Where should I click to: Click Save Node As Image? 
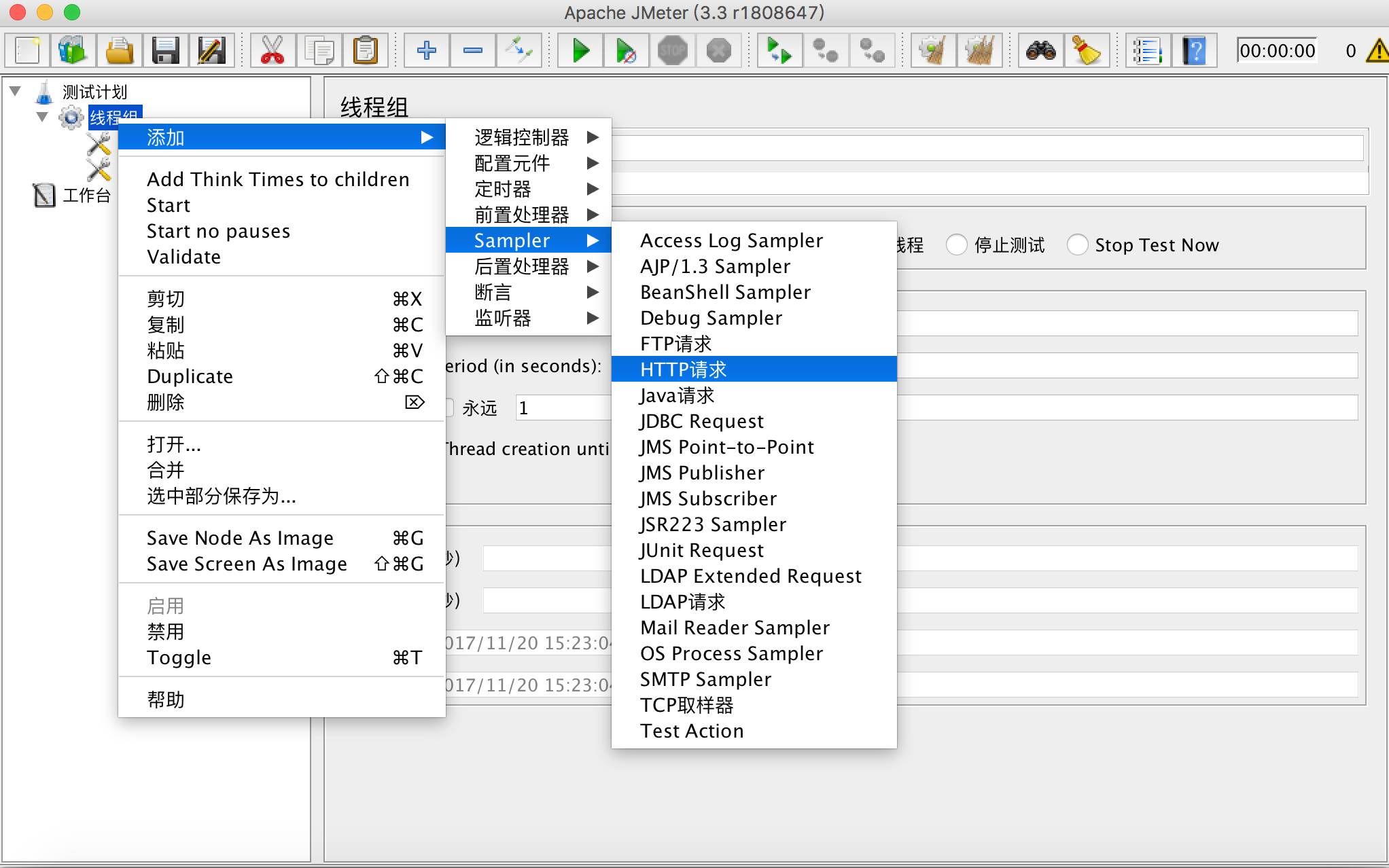(x=281, y=538)
